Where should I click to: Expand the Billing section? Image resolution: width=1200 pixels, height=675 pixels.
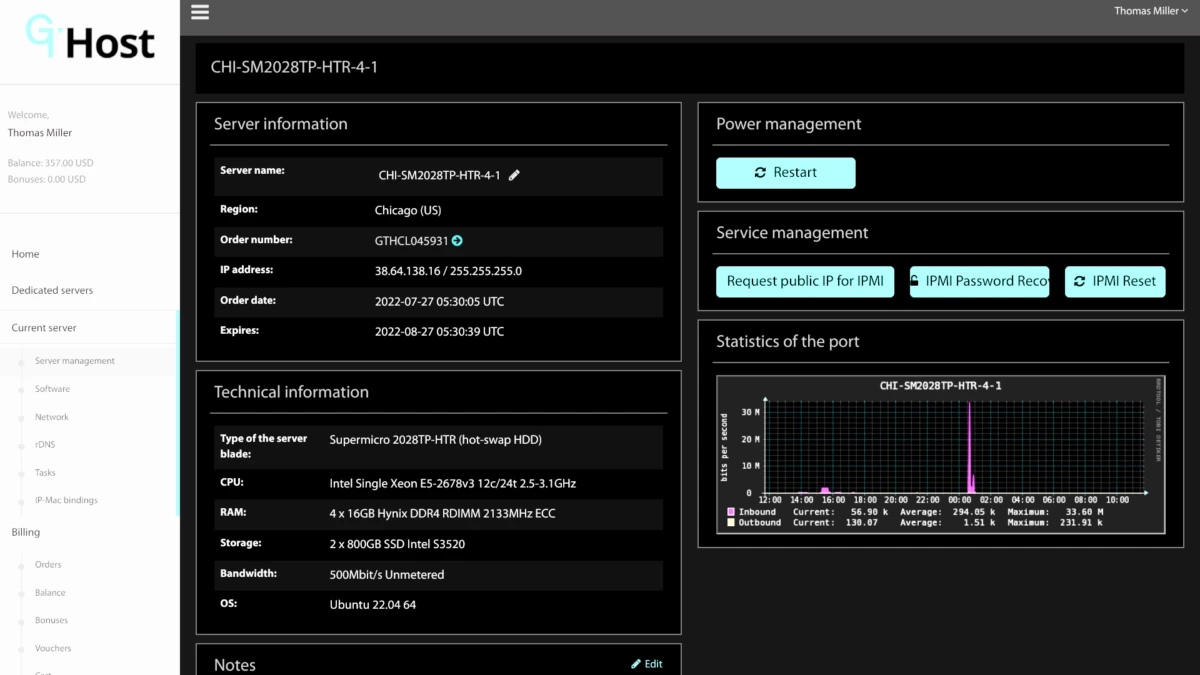pyautogui.click(x=26, y=532)
